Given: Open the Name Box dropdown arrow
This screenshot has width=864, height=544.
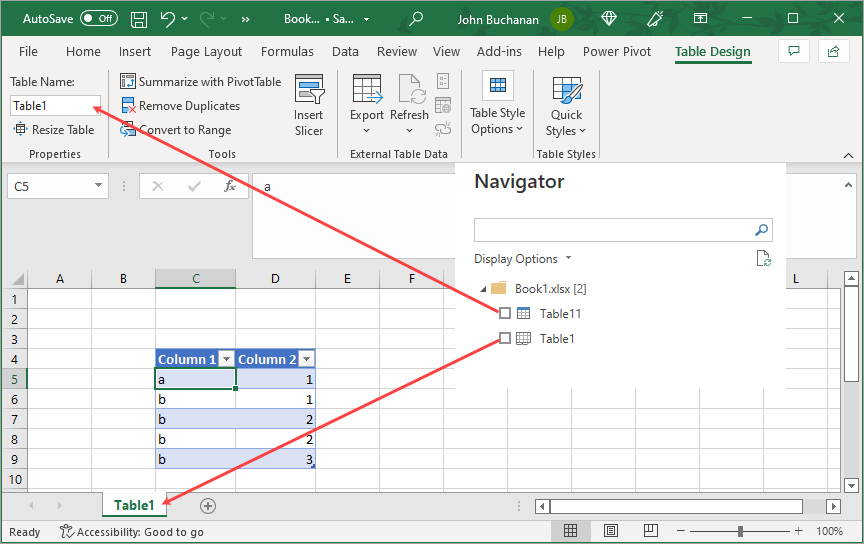Looking at the screenshot, I should coord(98,185).
